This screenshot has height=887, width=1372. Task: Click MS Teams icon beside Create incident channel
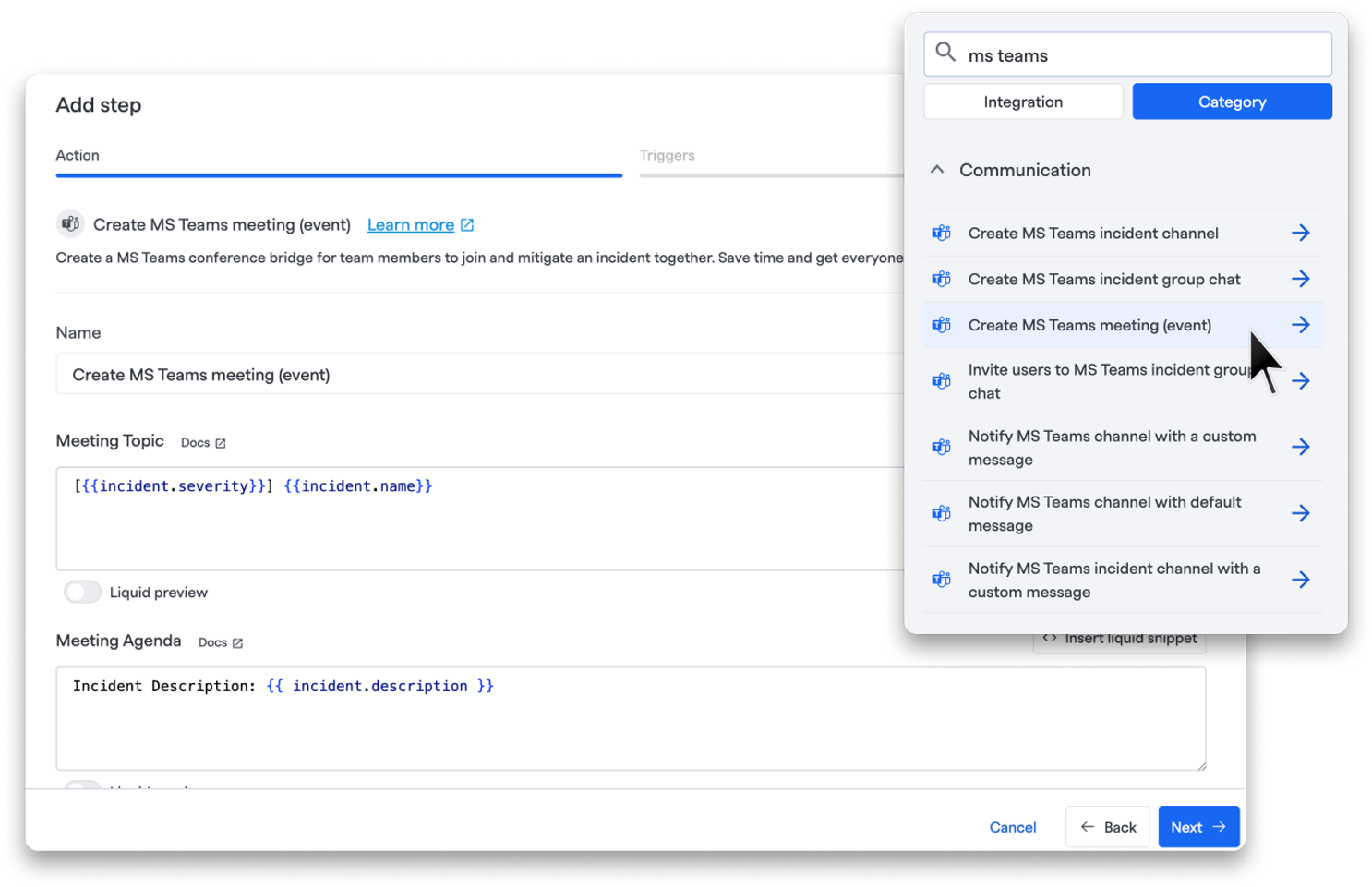tap(941, 234)
